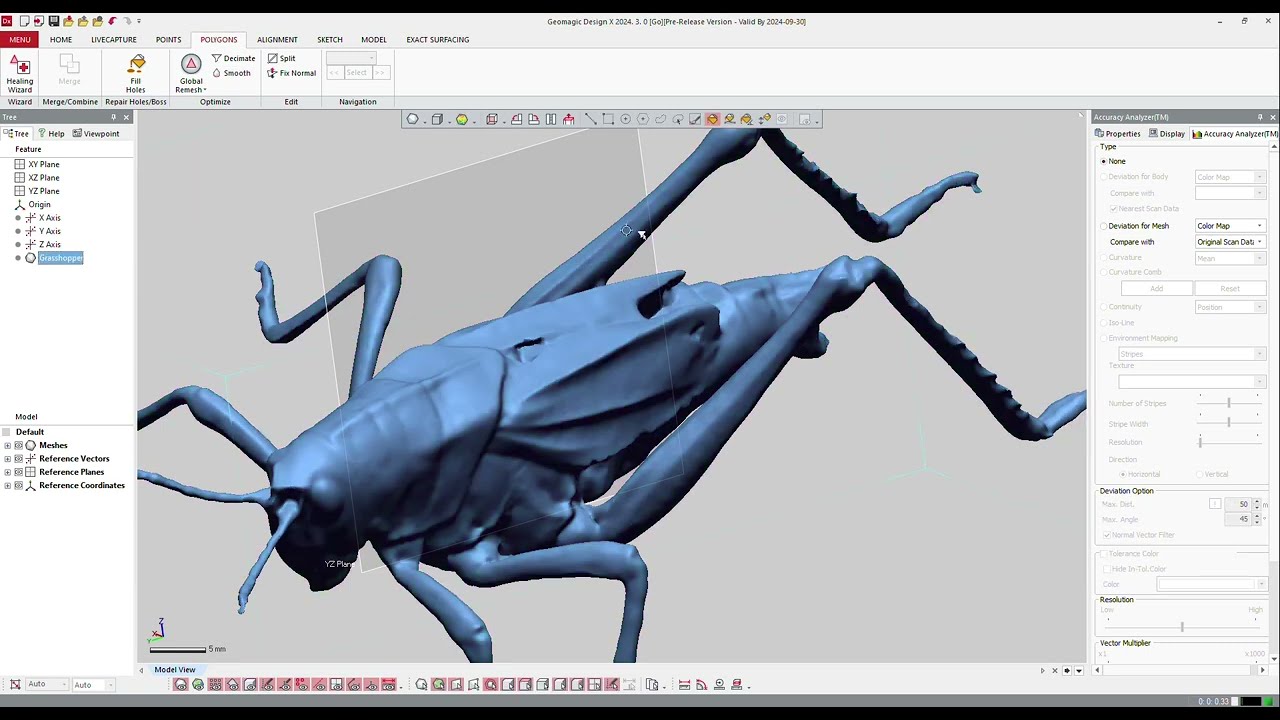Toggle visibility dot of Grasshopper mesh
Screen dimensions: 1280x720
click(18, 258)
